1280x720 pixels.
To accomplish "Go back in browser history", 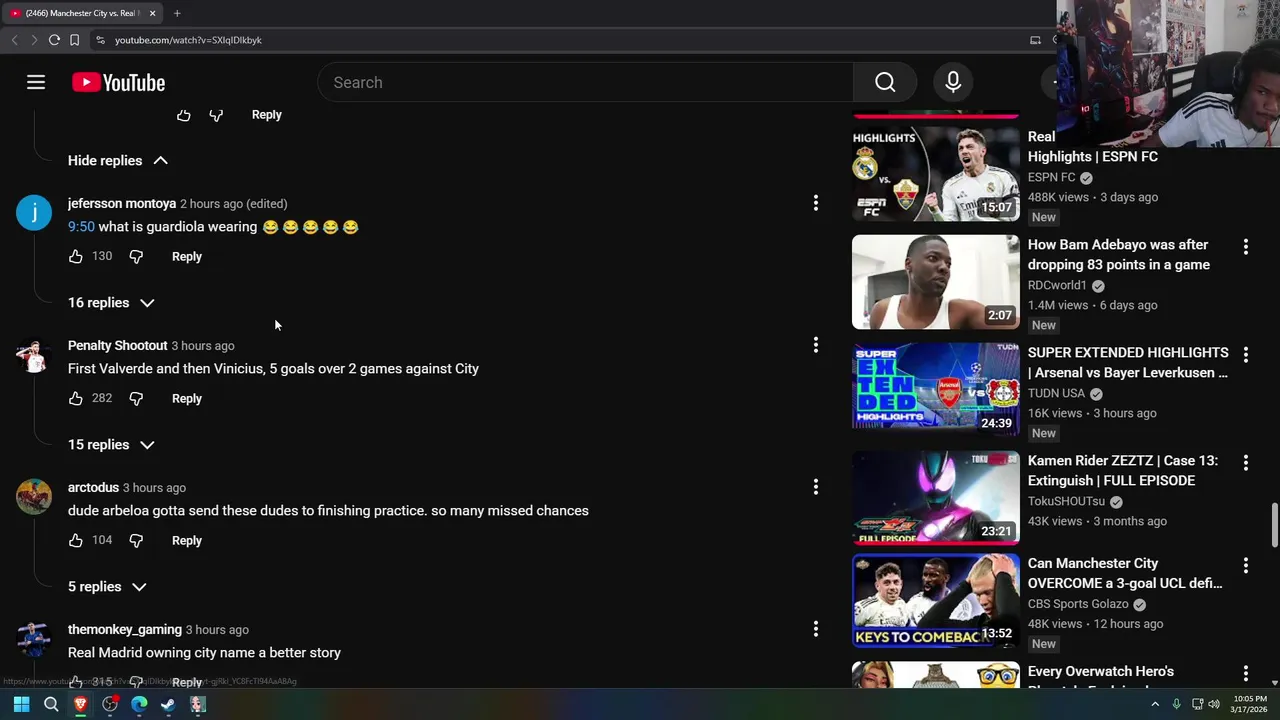I will tap(15, 40).
